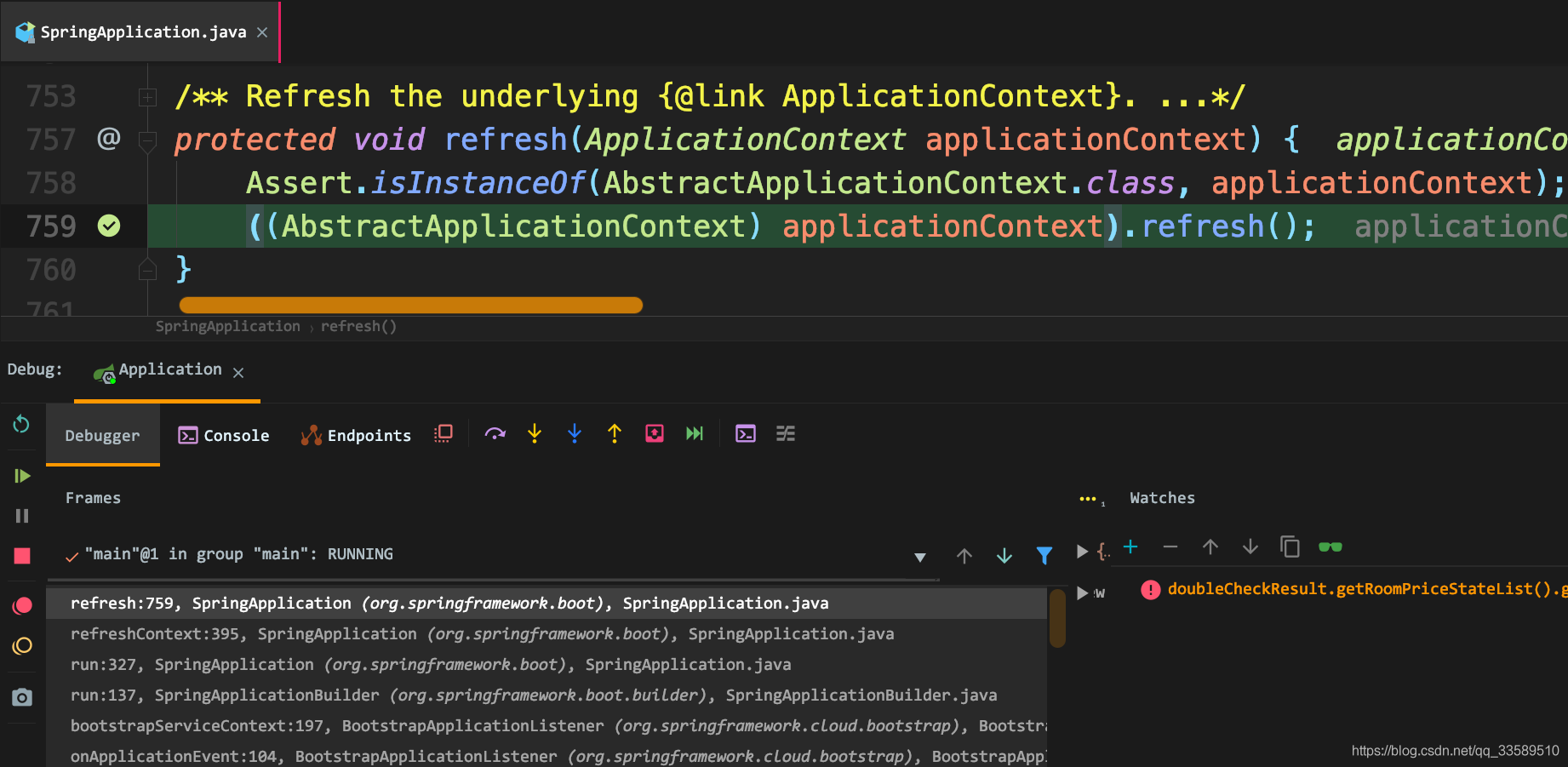
Task: Open the Evaluate Expression icon
Action: tap(746, 434)
